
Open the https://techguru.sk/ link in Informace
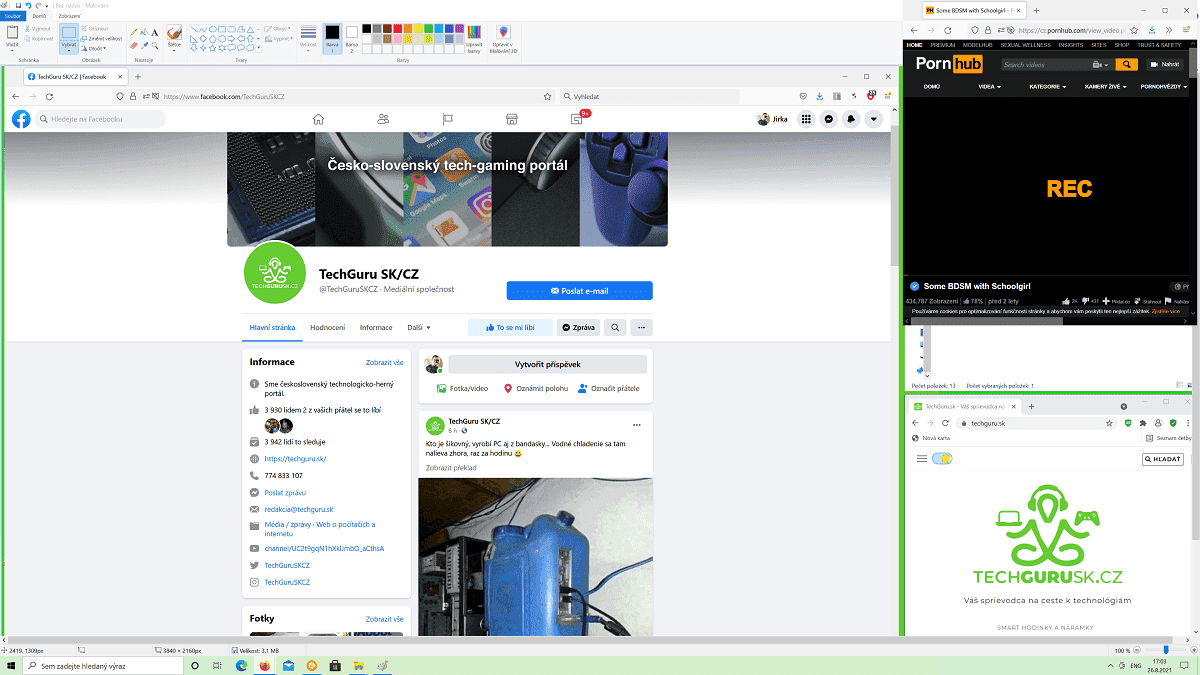click(295, 459)
